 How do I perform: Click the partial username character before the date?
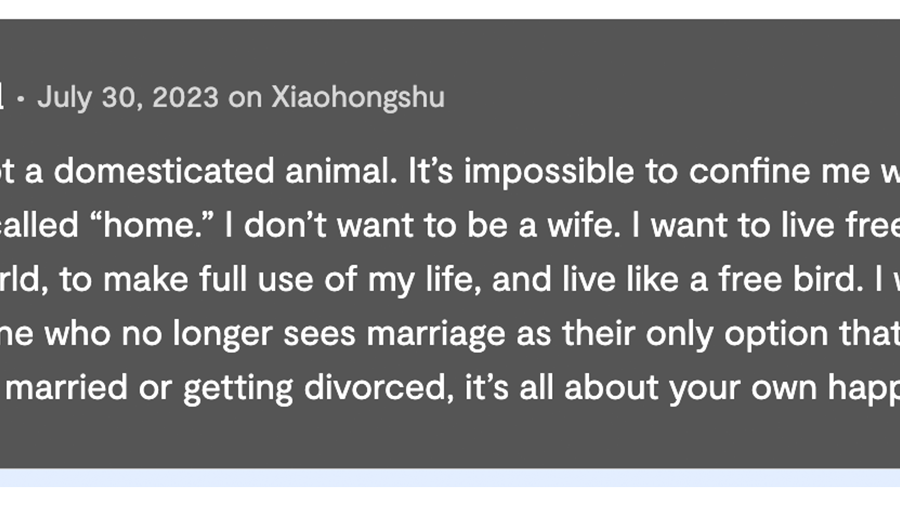(3, 98)
